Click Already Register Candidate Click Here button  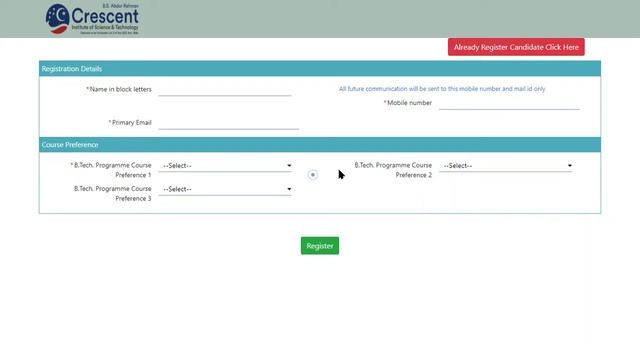pyautogui.click(x=516, y=47)
